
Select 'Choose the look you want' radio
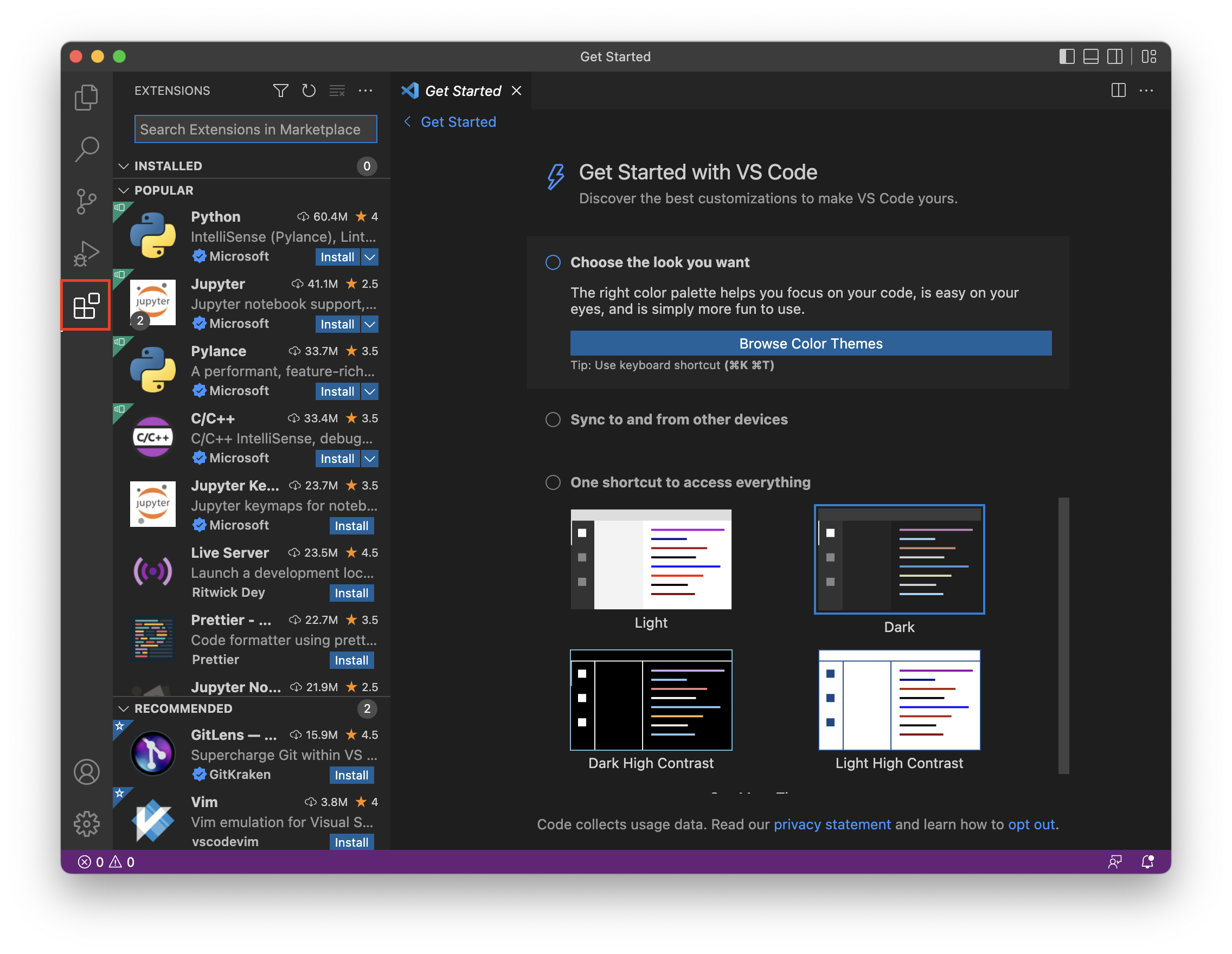tap(553, 262)
